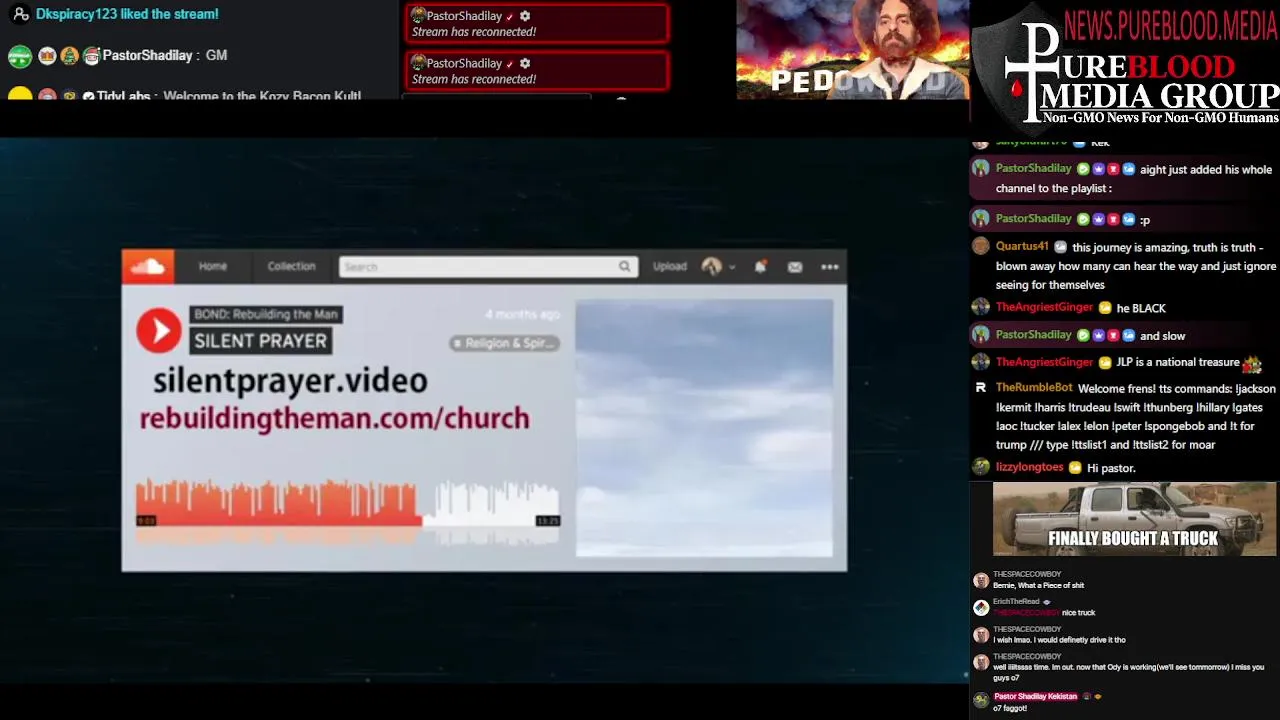Screen dimensions: 1280x720
Task: Open the Upload page in SoundCloud
Action: tap(669, 267)
